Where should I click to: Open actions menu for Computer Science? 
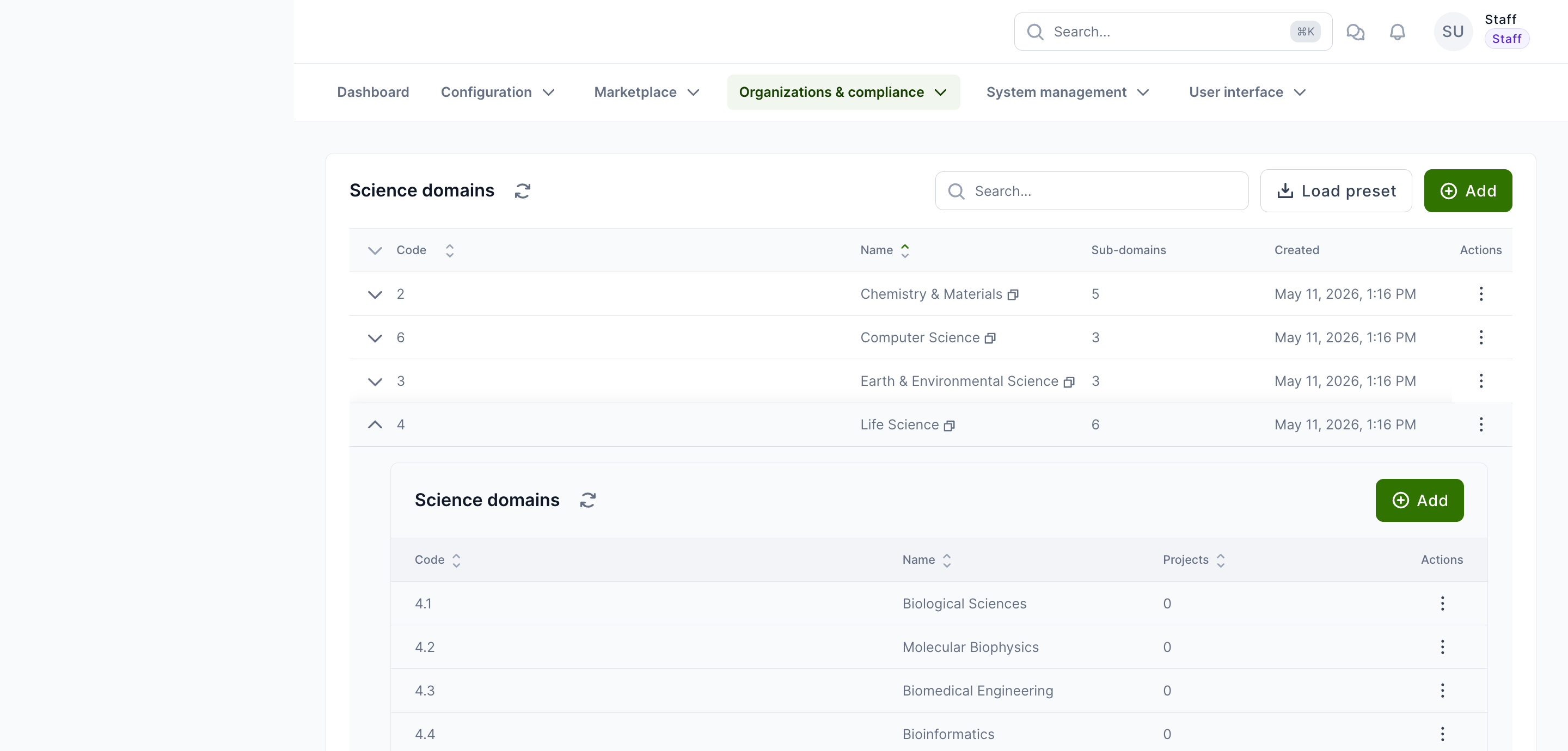(x=1481, y=337)
